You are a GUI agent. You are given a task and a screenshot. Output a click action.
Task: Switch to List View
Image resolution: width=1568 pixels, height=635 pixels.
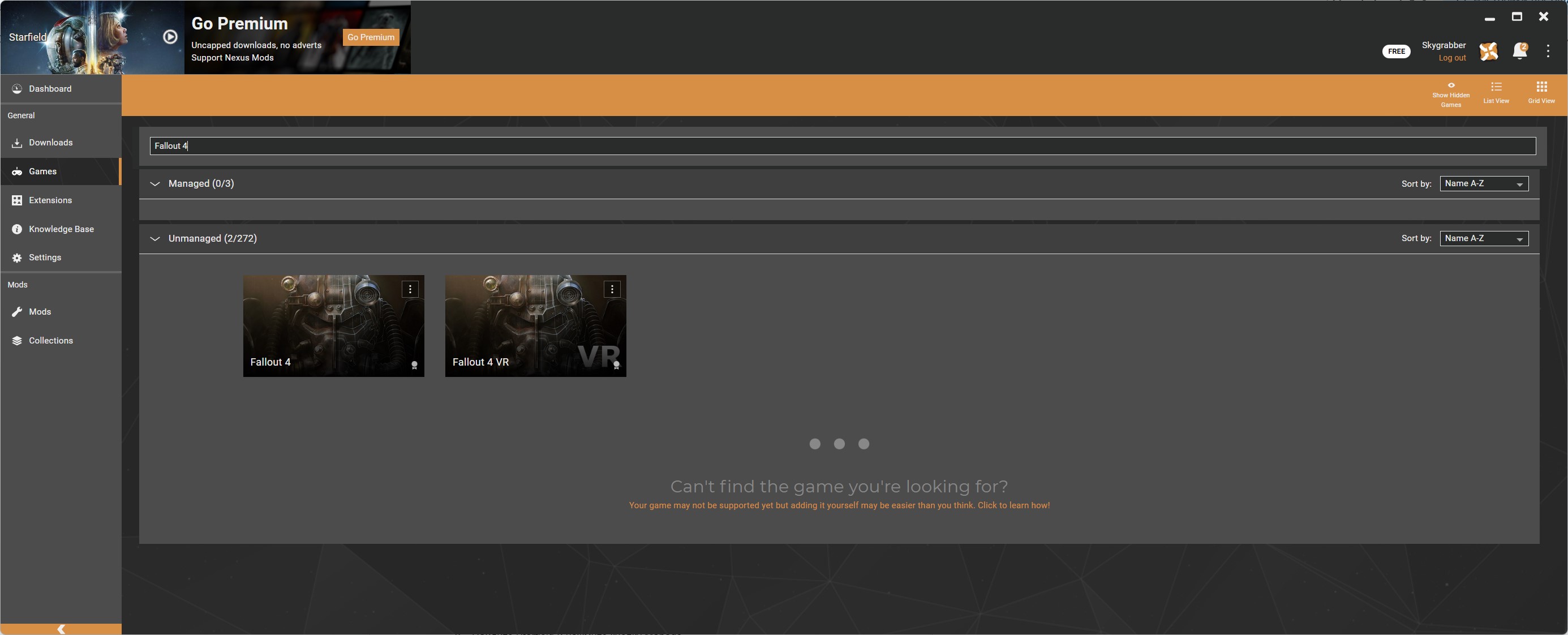1496,93
